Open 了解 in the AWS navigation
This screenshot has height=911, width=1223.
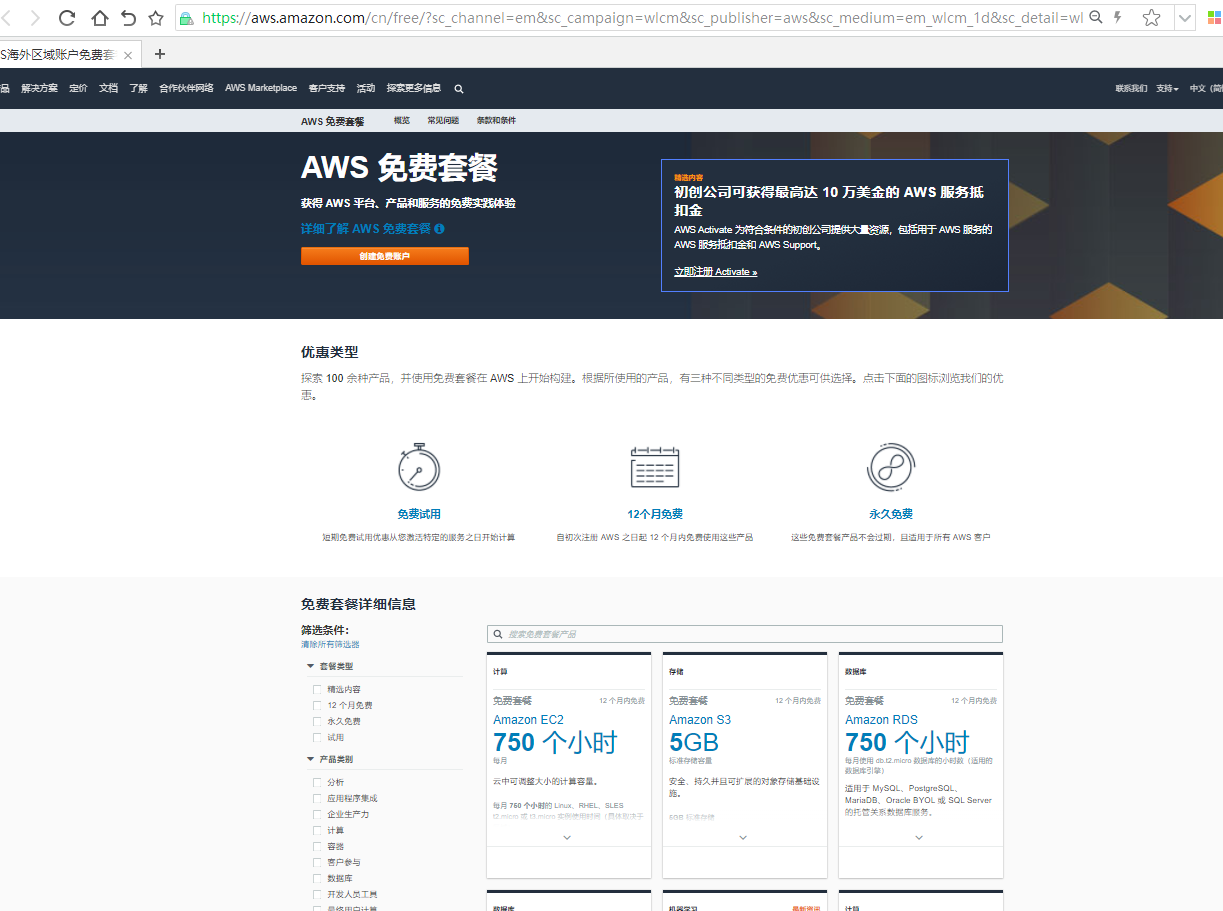click(138, 88)
